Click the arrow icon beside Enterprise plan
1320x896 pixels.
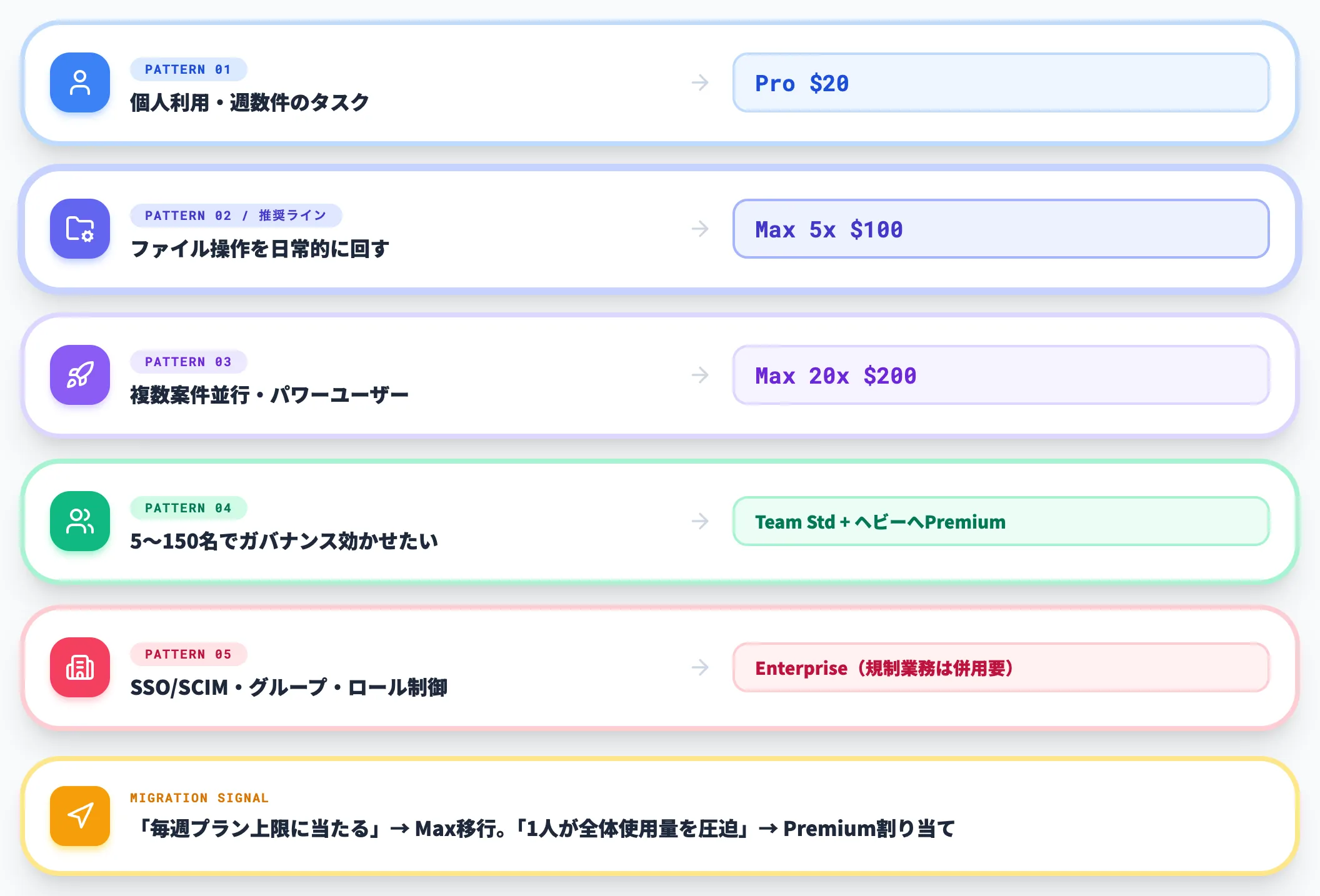[700, 667]
